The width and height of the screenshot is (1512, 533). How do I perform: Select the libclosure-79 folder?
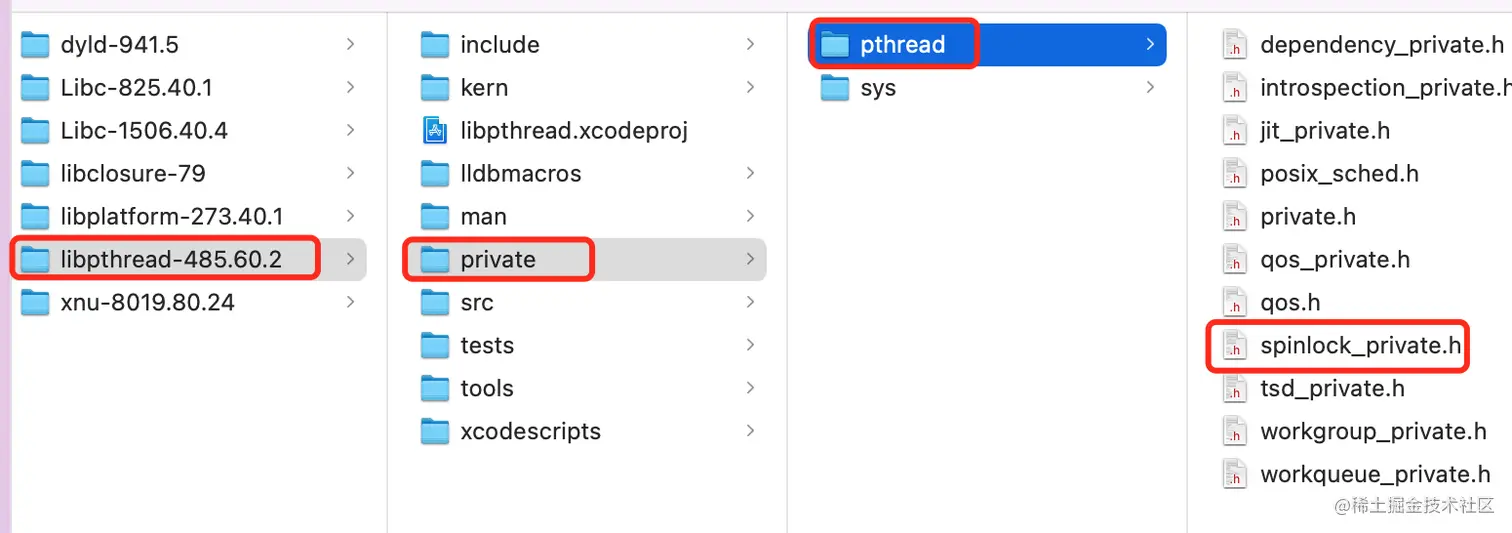click(132, 174)
